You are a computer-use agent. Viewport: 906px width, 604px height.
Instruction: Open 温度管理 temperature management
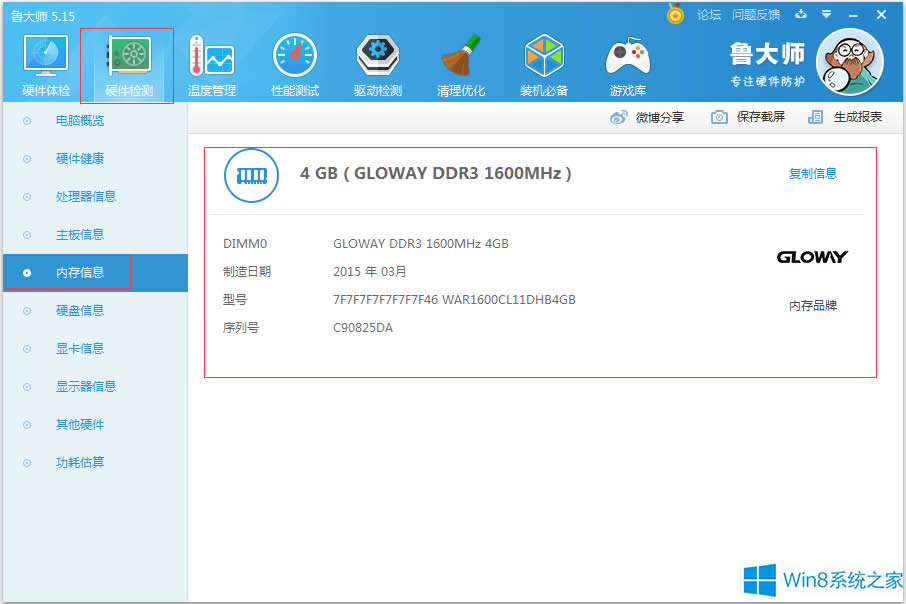211,63
